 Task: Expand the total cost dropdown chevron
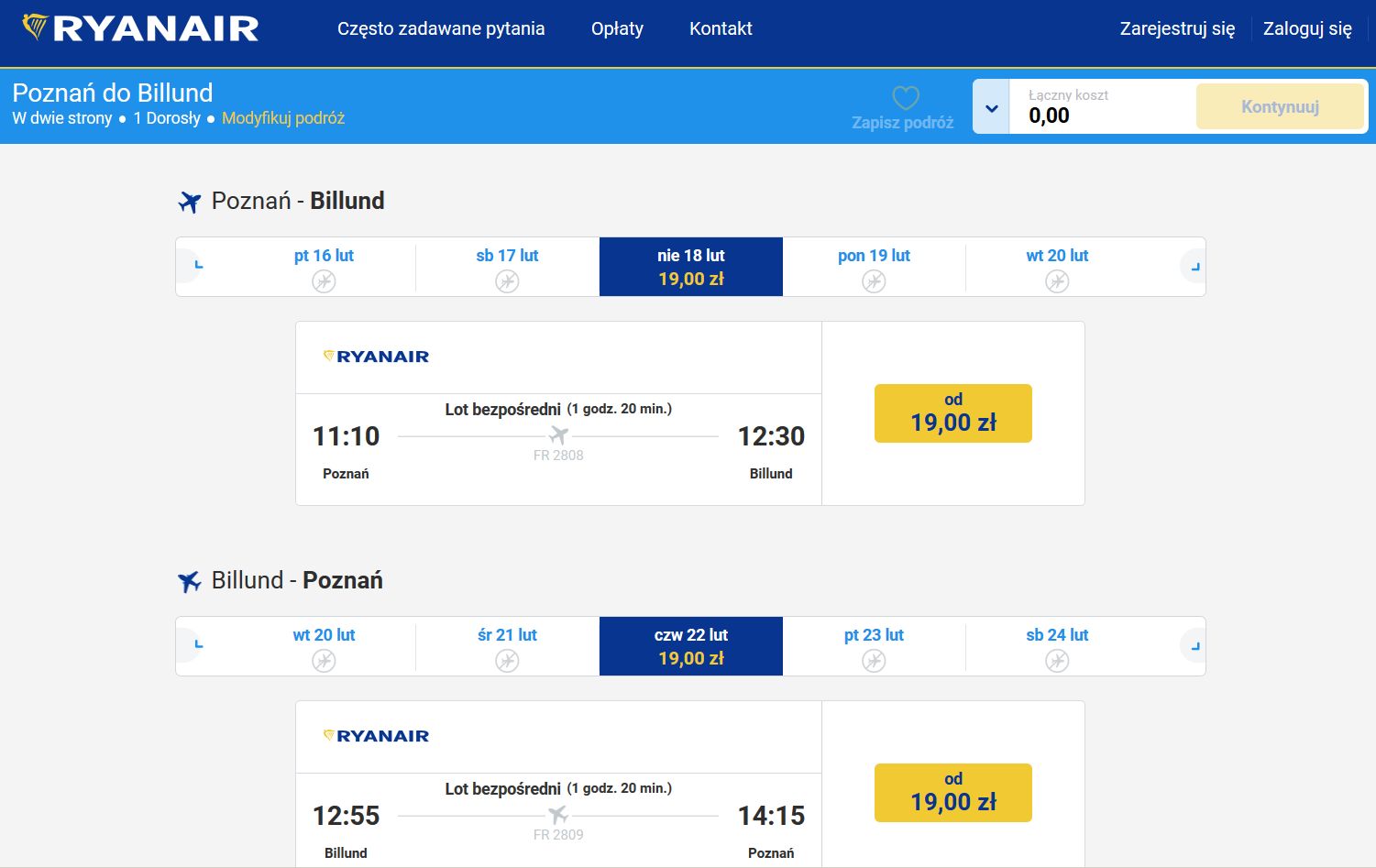point(991,107)
